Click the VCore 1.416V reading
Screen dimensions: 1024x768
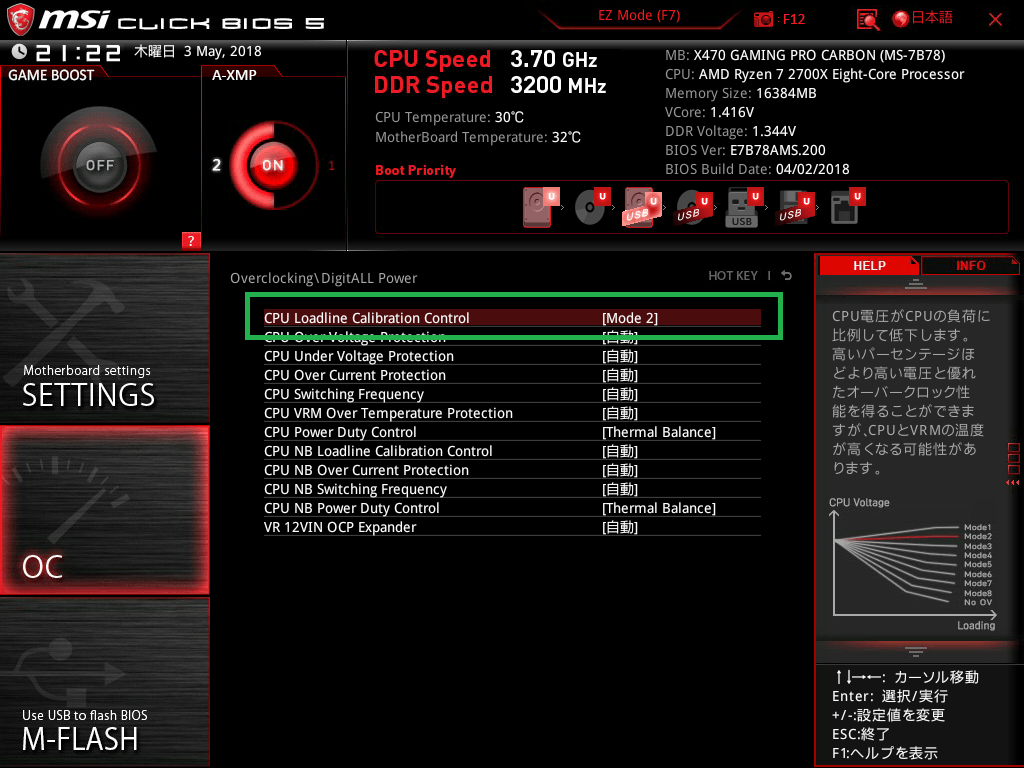(709, 112)
